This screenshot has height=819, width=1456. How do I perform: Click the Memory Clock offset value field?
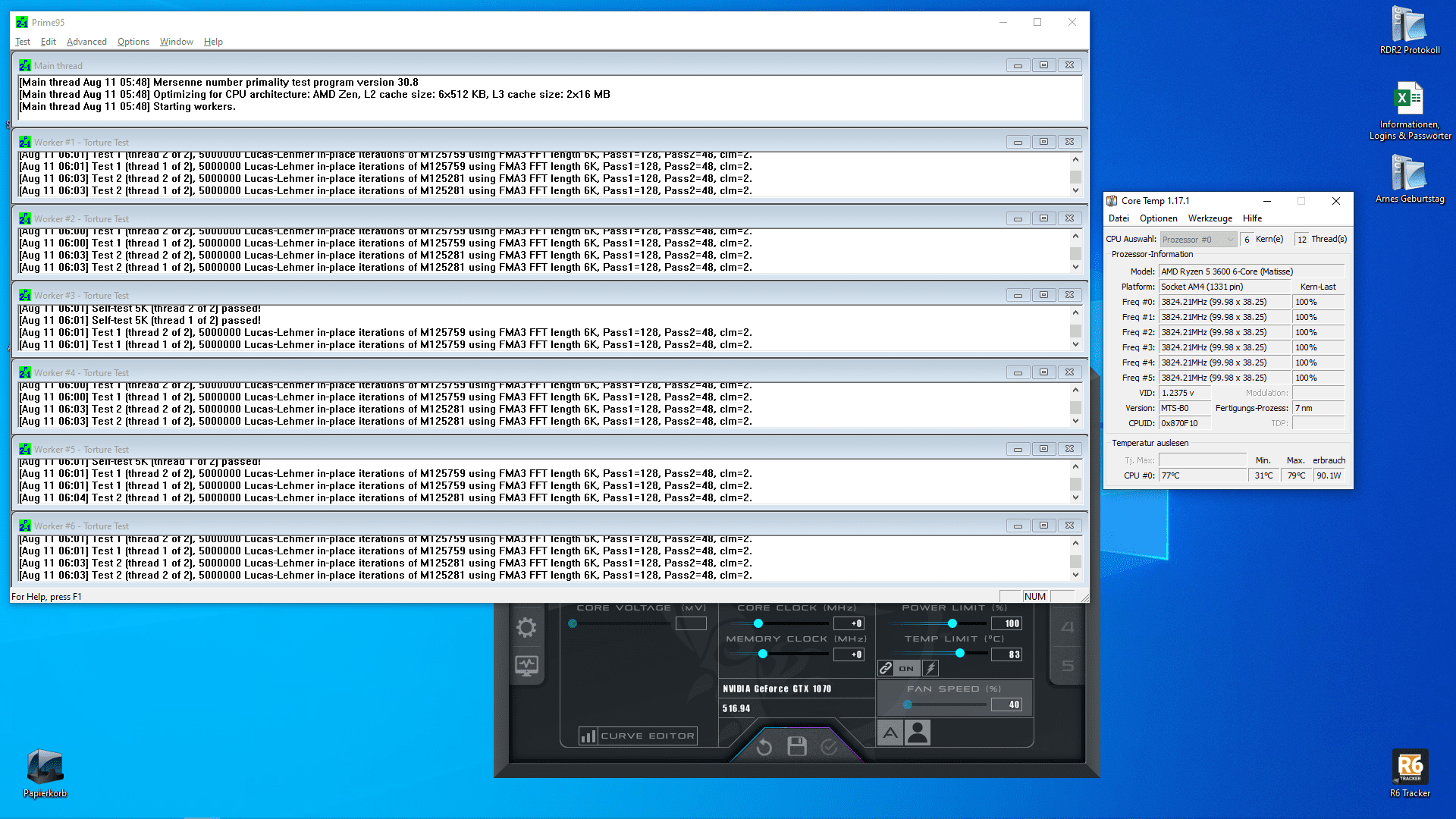849,654
